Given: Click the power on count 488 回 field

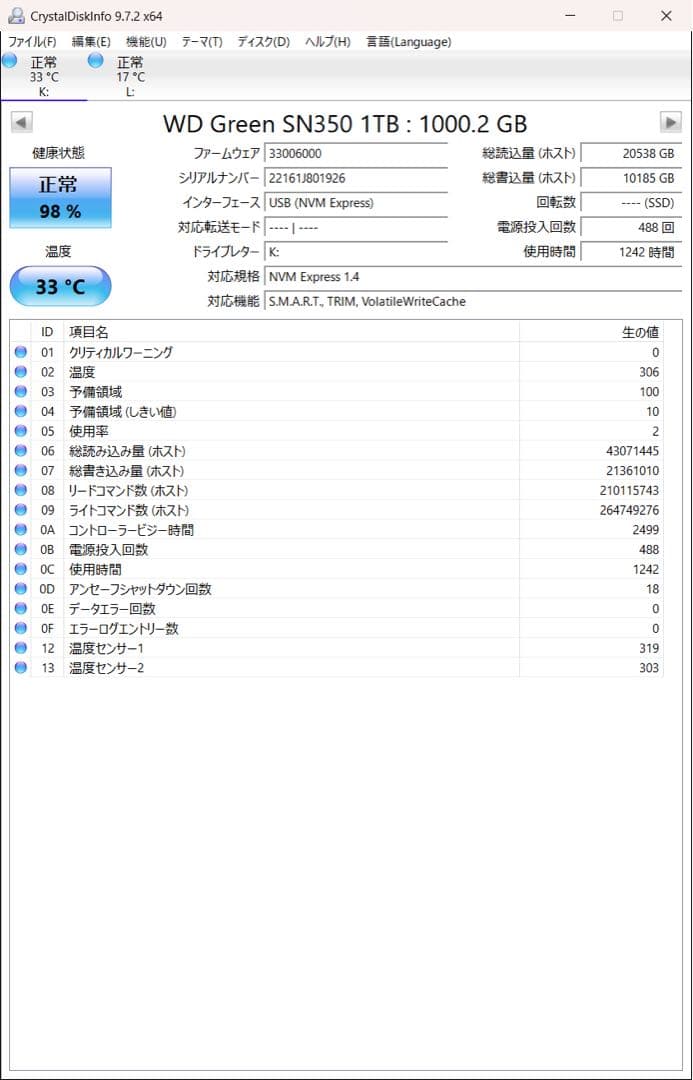Looking at the screenshot, I should point(632,227).
